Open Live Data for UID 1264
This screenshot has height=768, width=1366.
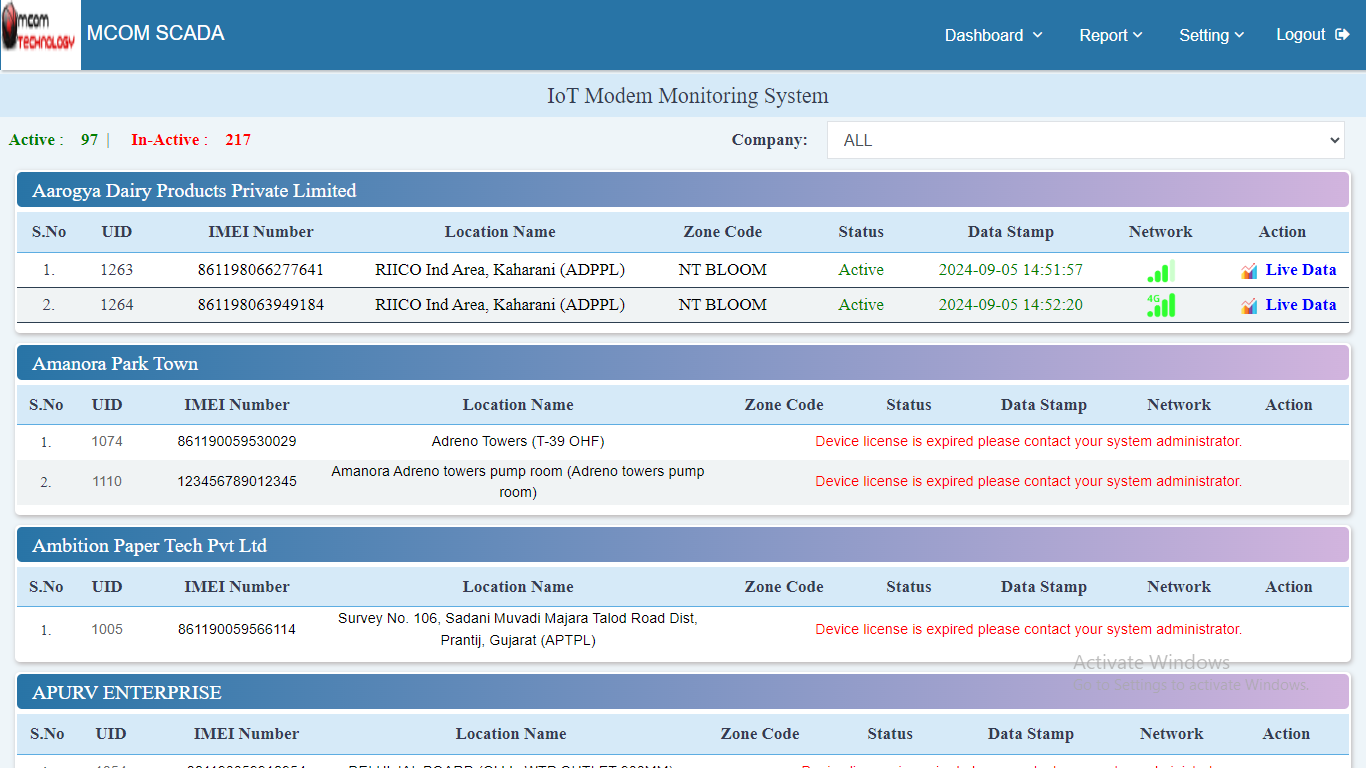pos(1300,305)
